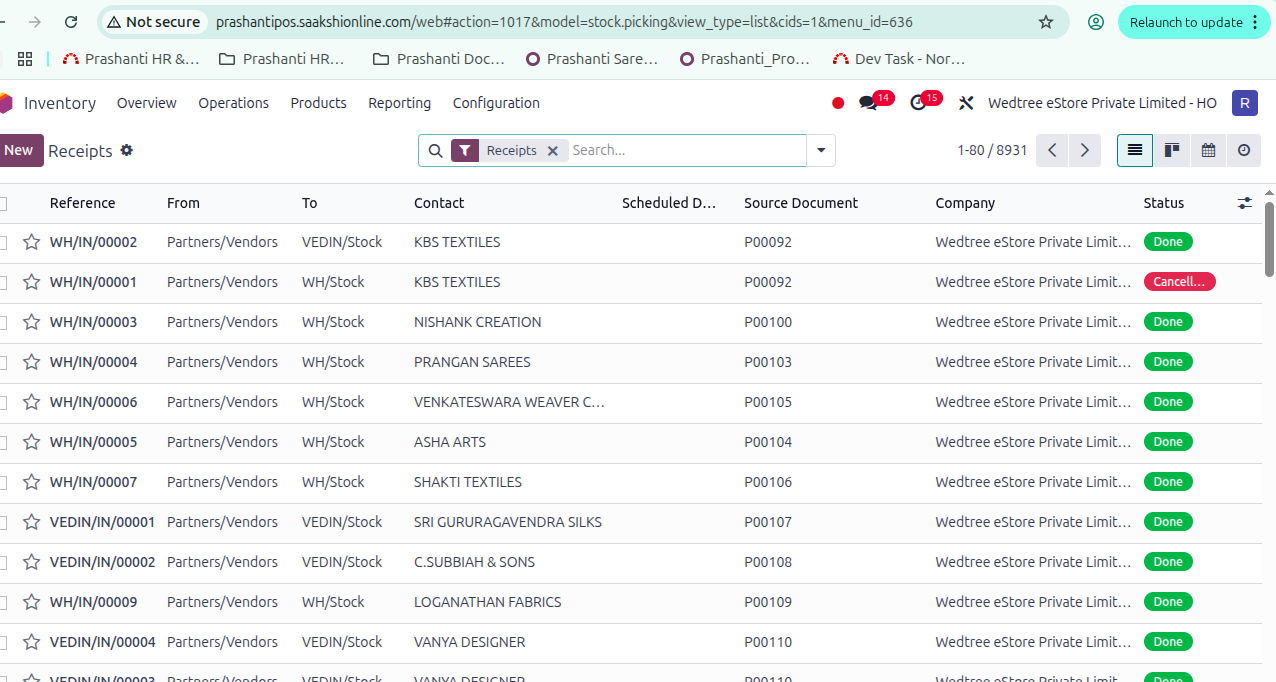Click the red status indicator circle
Image resolution: width=1276 pixels, height=682 pixels.
click(838, 102)
